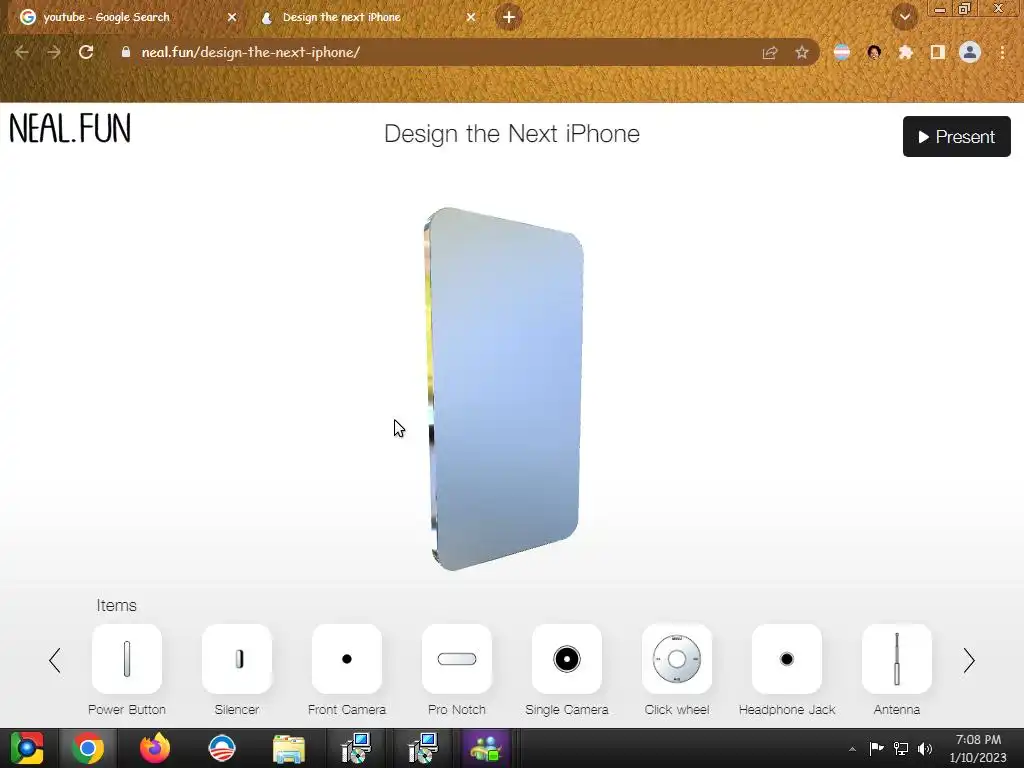Open the round O-logo taskbar app
Viewport: 1024px width, 768px height.
pos(221,748)
